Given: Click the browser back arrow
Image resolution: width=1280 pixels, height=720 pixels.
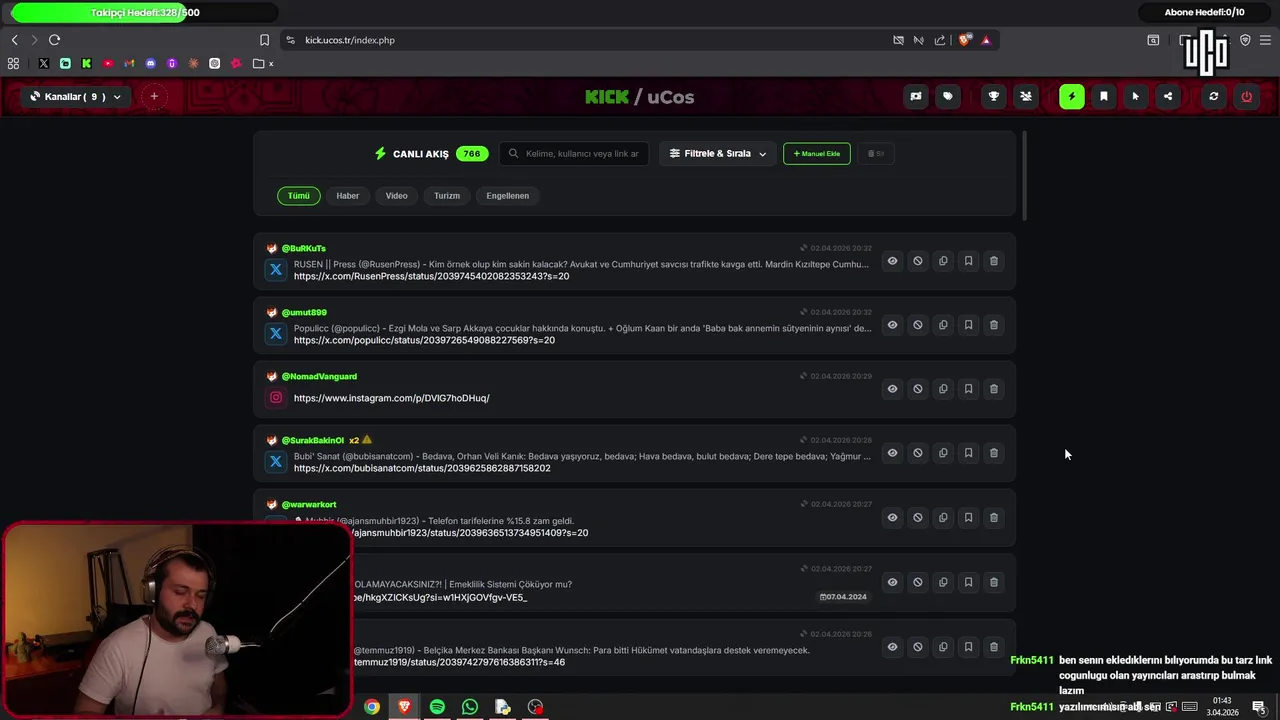Looking at the screenshot, I should pos(14,40).
